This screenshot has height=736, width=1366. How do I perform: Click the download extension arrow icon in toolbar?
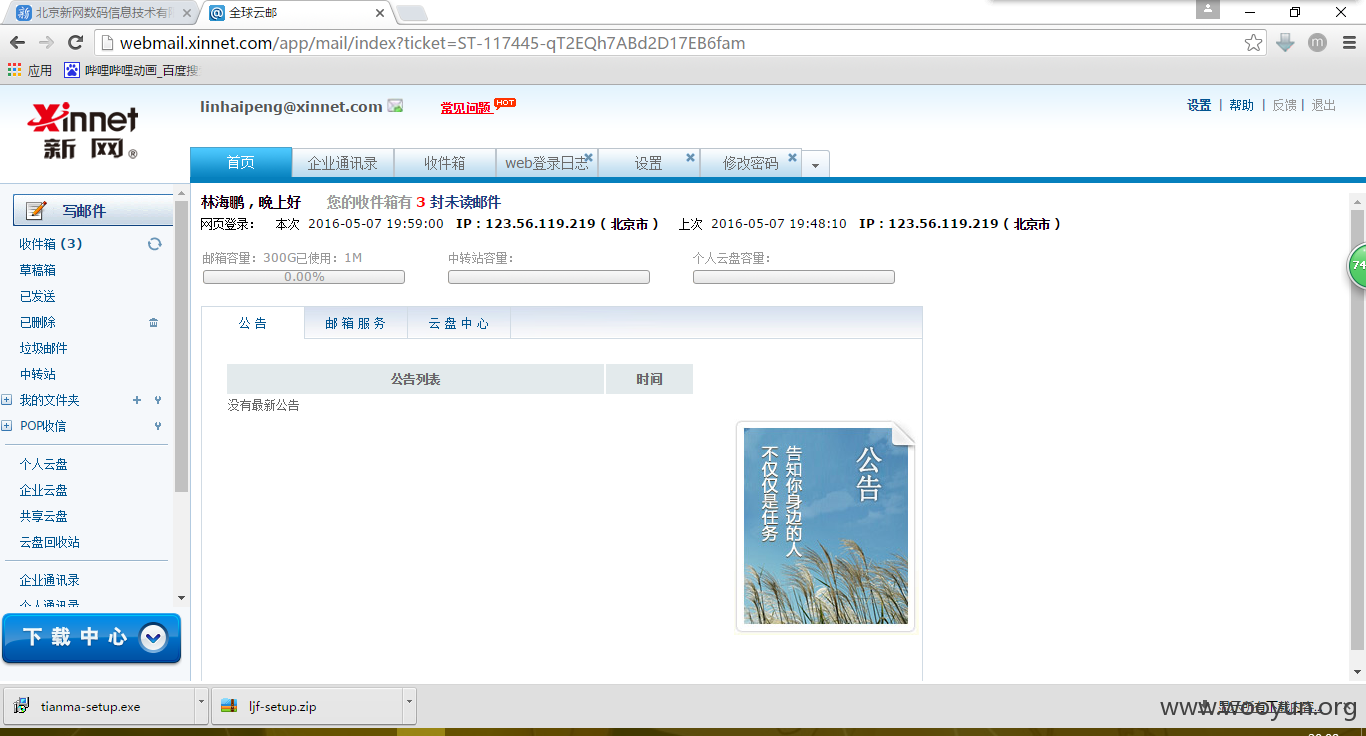tap(1286, 43)
